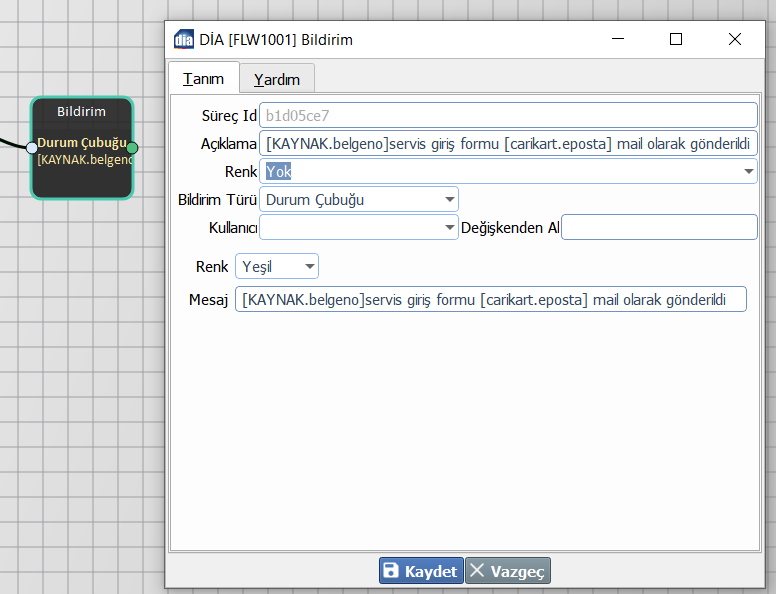Close the Bildirim dialog with the X

(735, 40)
